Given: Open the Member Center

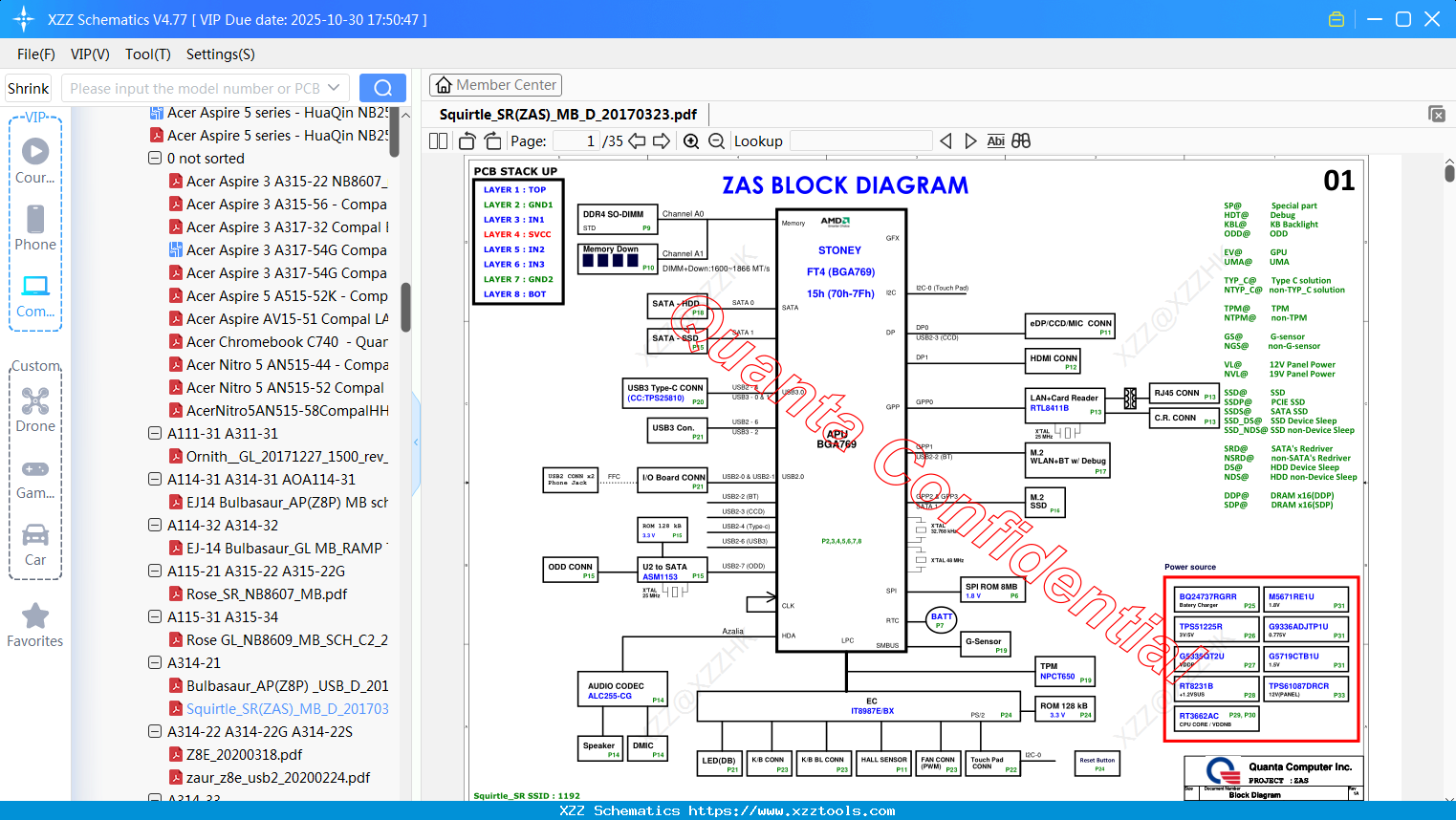Looking at the screenshot, I should coord(495,85).
